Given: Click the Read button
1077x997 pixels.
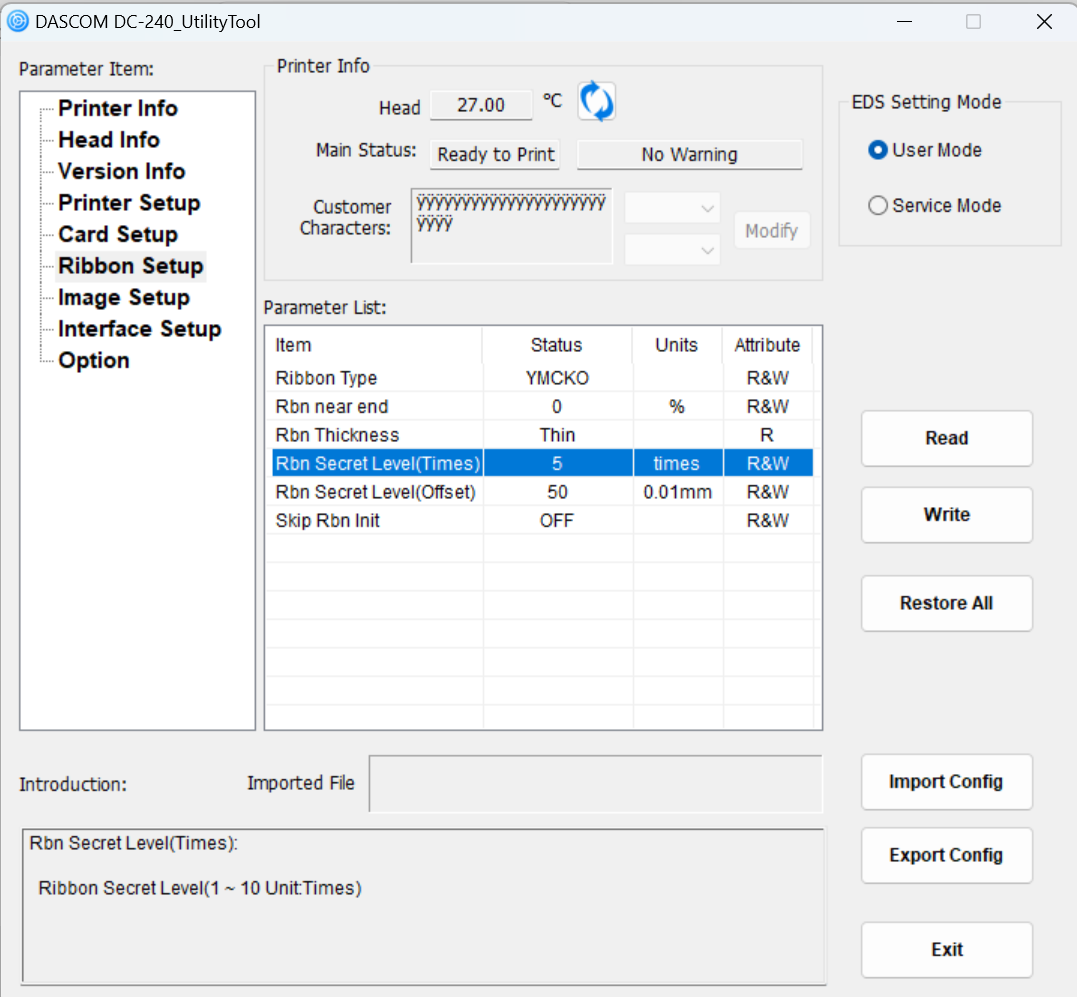Looking at the screenshot, I should coord(946,438).
